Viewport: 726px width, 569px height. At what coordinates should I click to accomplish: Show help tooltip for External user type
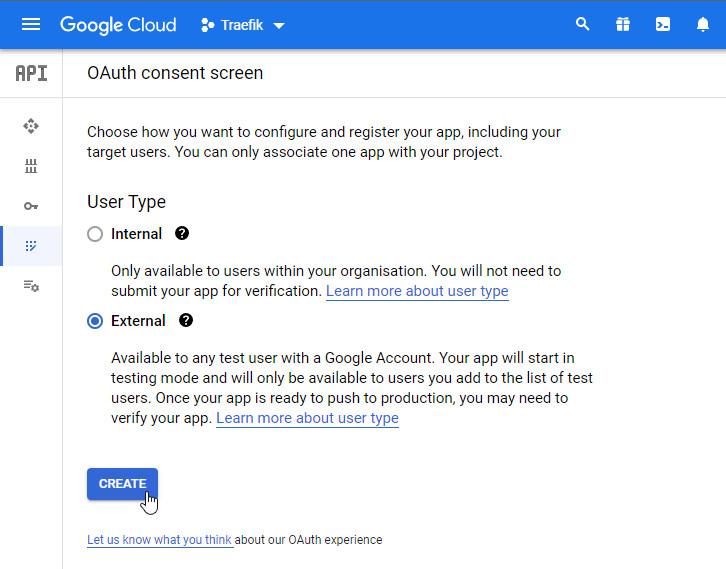[x=186, y=321]
